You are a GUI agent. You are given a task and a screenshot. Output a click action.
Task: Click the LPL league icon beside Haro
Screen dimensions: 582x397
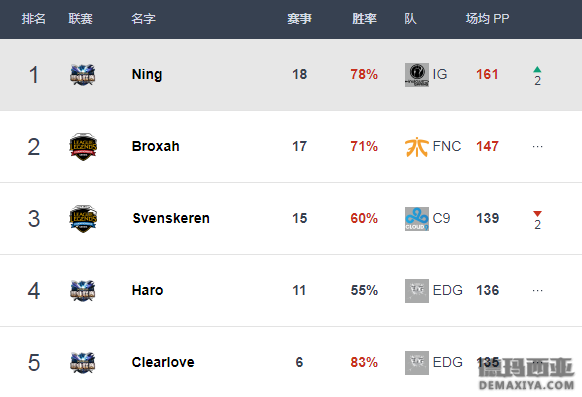[83, 291]
